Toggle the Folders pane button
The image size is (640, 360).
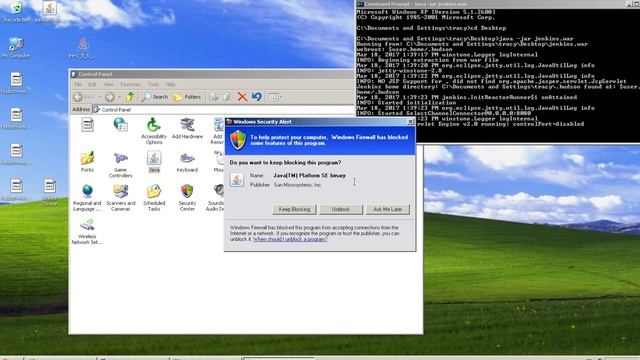point(187,97)
